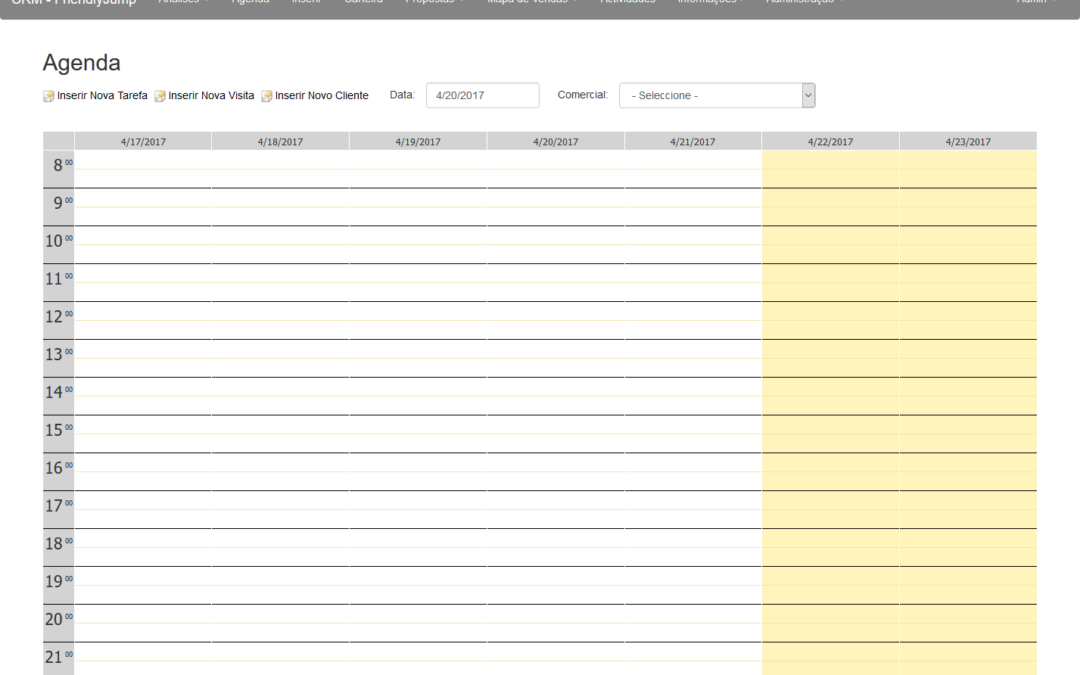This screenshot has width=1080, height=675.
Task: Select the 4/20/2017 column header
Action: tap(555, 140)
